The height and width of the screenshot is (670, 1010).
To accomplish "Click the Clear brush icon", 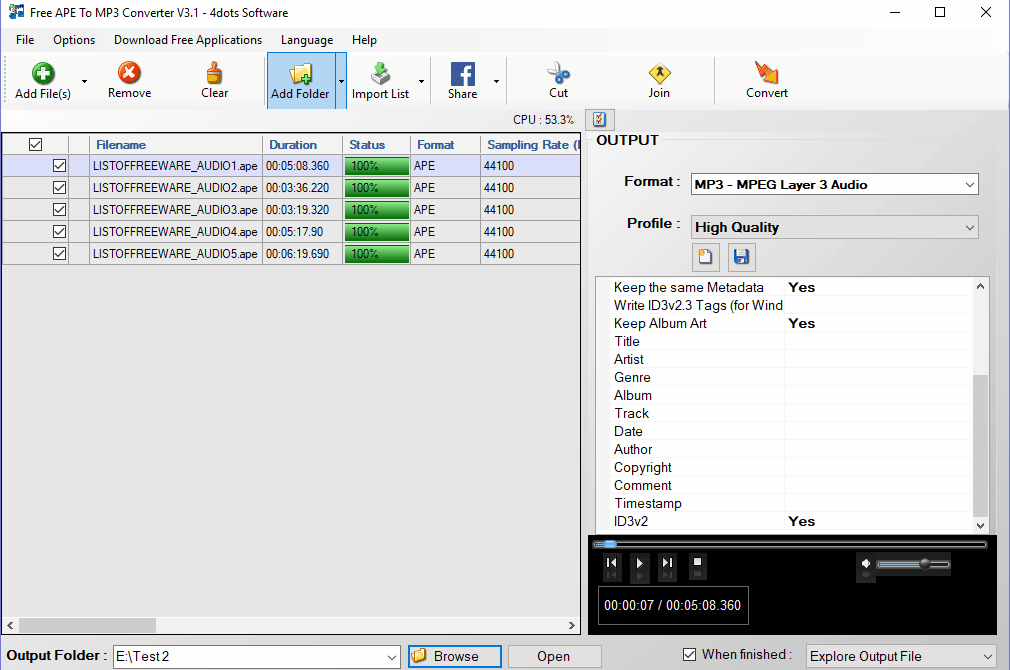I will tap(214, 73).
